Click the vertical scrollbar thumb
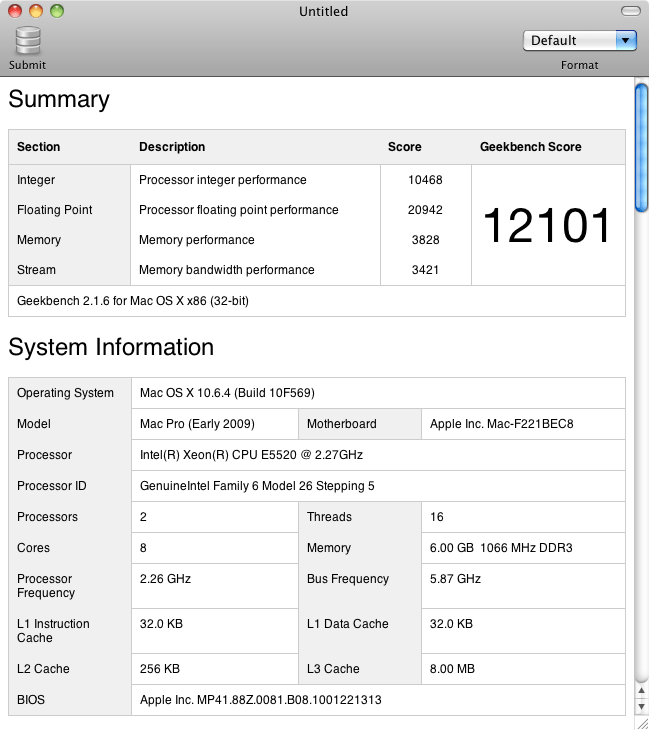This screenshot has width=649, height=730. 642,147
